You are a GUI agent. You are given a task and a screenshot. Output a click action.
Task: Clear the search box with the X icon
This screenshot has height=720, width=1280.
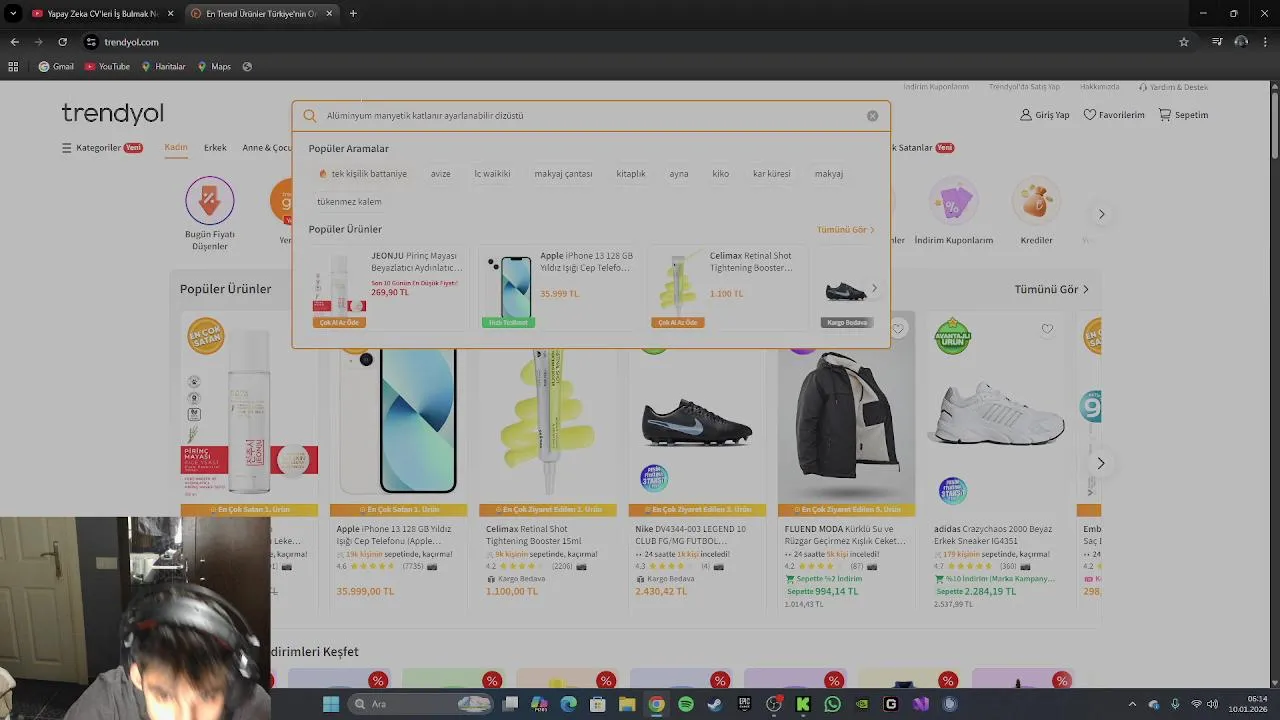(x=872, y=116)
